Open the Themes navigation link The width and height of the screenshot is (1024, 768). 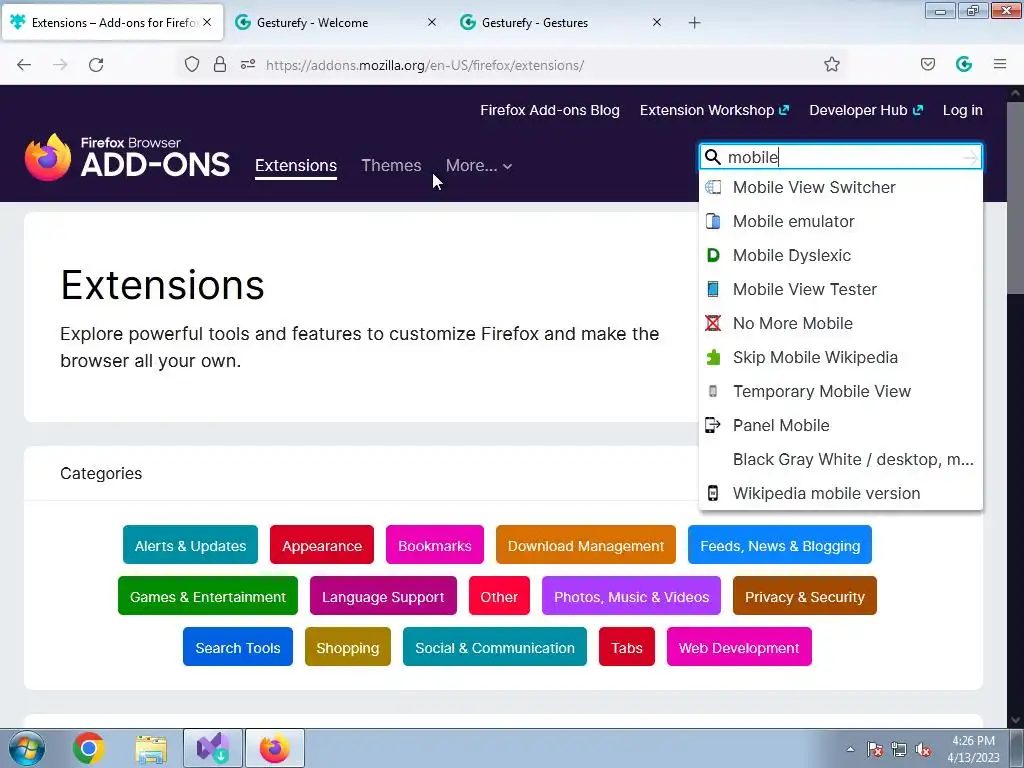tap(391, 166)
